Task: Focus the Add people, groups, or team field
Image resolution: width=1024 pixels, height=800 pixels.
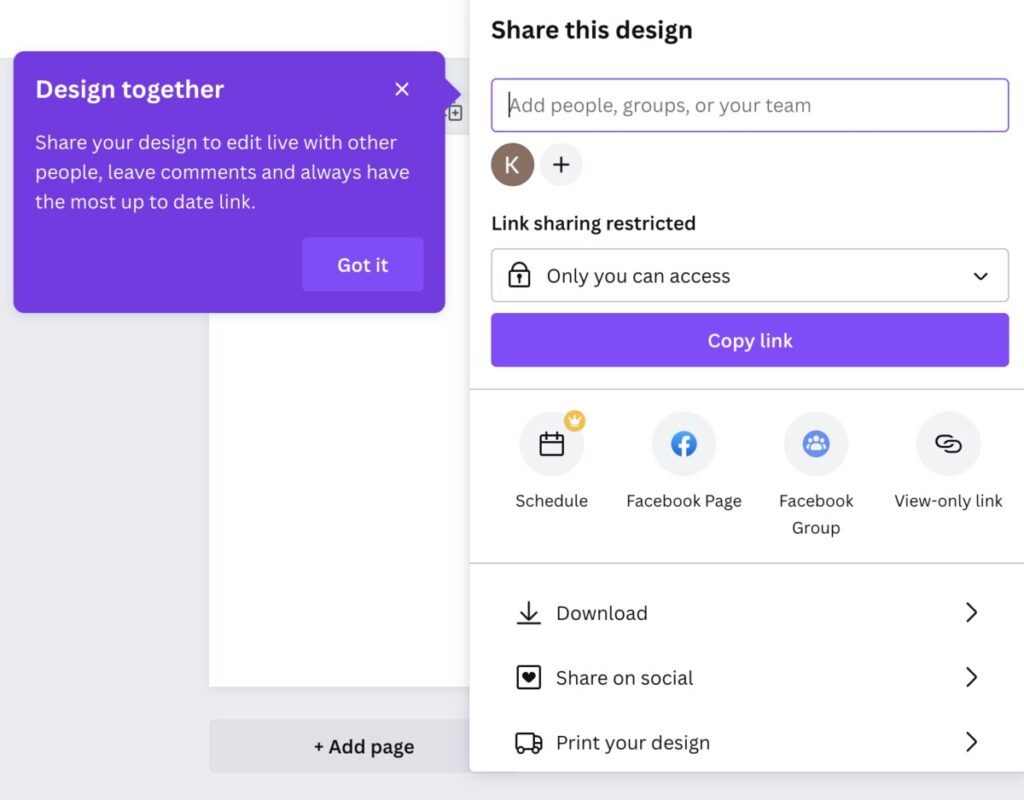Action: tap(750, 105)
